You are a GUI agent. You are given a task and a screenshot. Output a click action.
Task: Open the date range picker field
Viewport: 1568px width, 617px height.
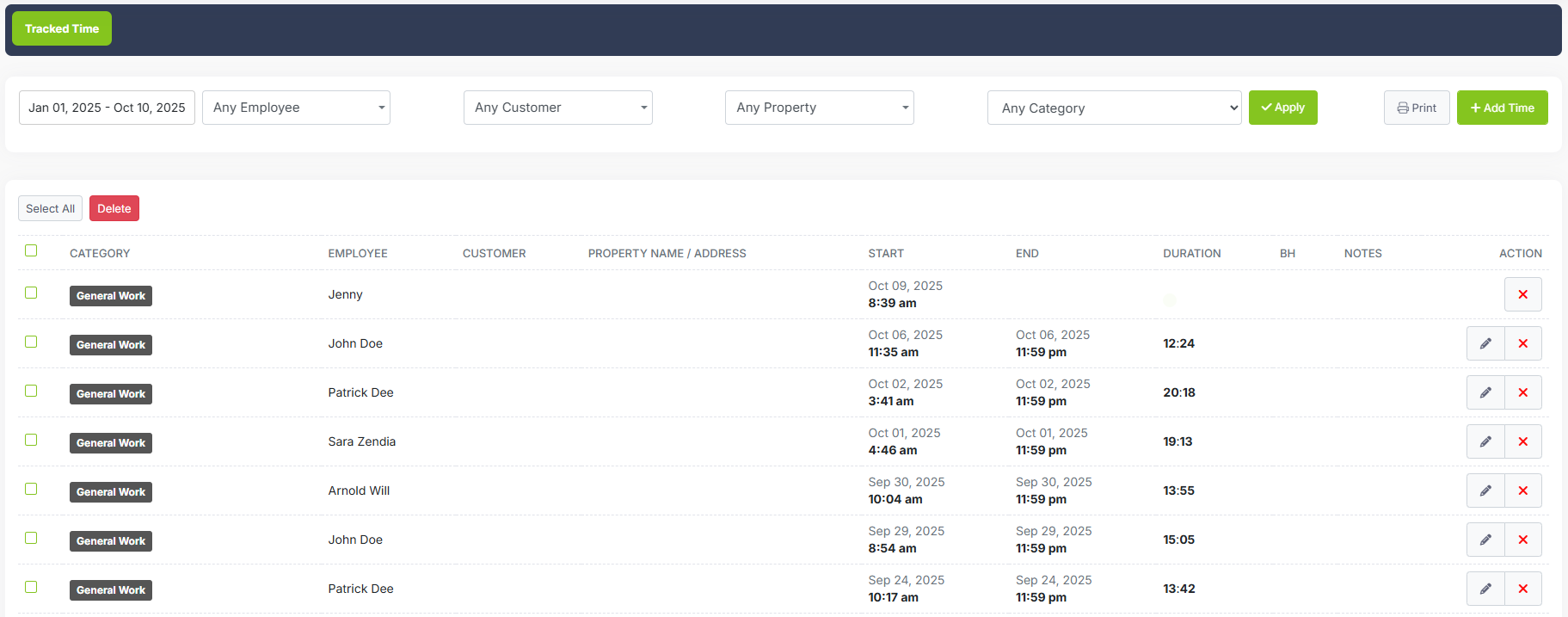pyautogui.click(x=107, y=108)
